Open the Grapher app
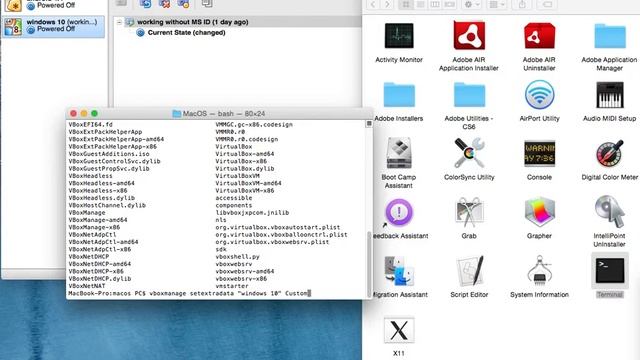Viewport: 640px width, 360px height. tap(539, 212)
